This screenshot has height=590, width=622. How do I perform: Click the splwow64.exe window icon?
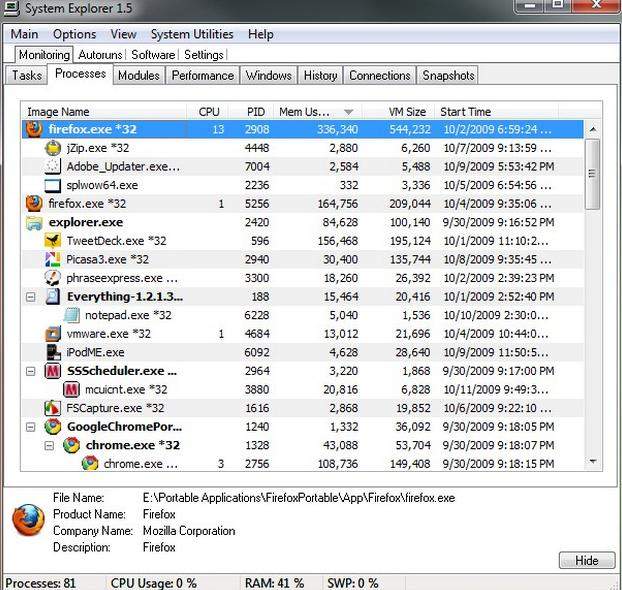(x=53, y=185)
